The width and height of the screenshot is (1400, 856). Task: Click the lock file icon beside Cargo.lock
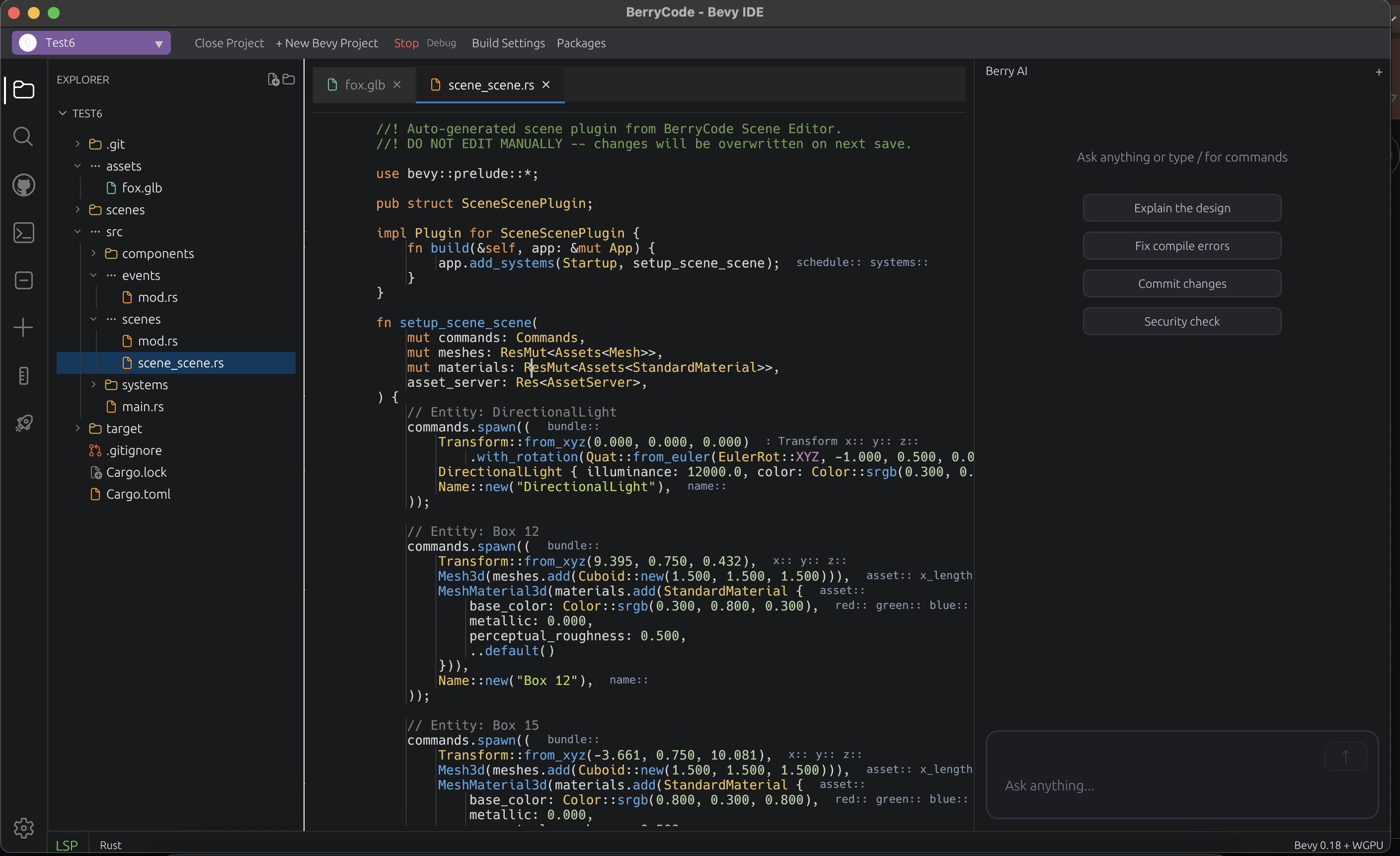(96, 472)
